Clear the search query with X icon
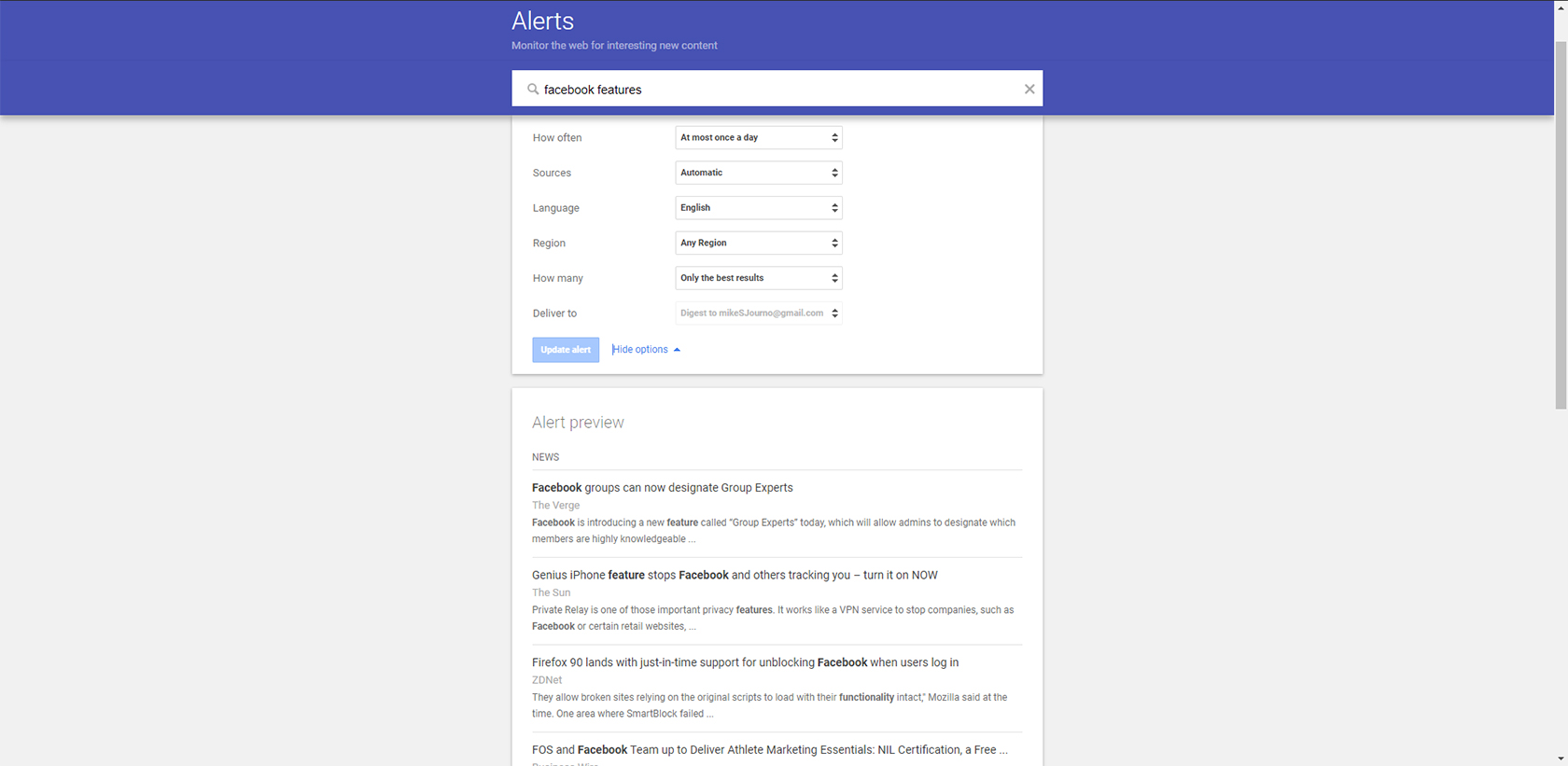Viewport: 1568px width, 766px height. point(1029,90)
